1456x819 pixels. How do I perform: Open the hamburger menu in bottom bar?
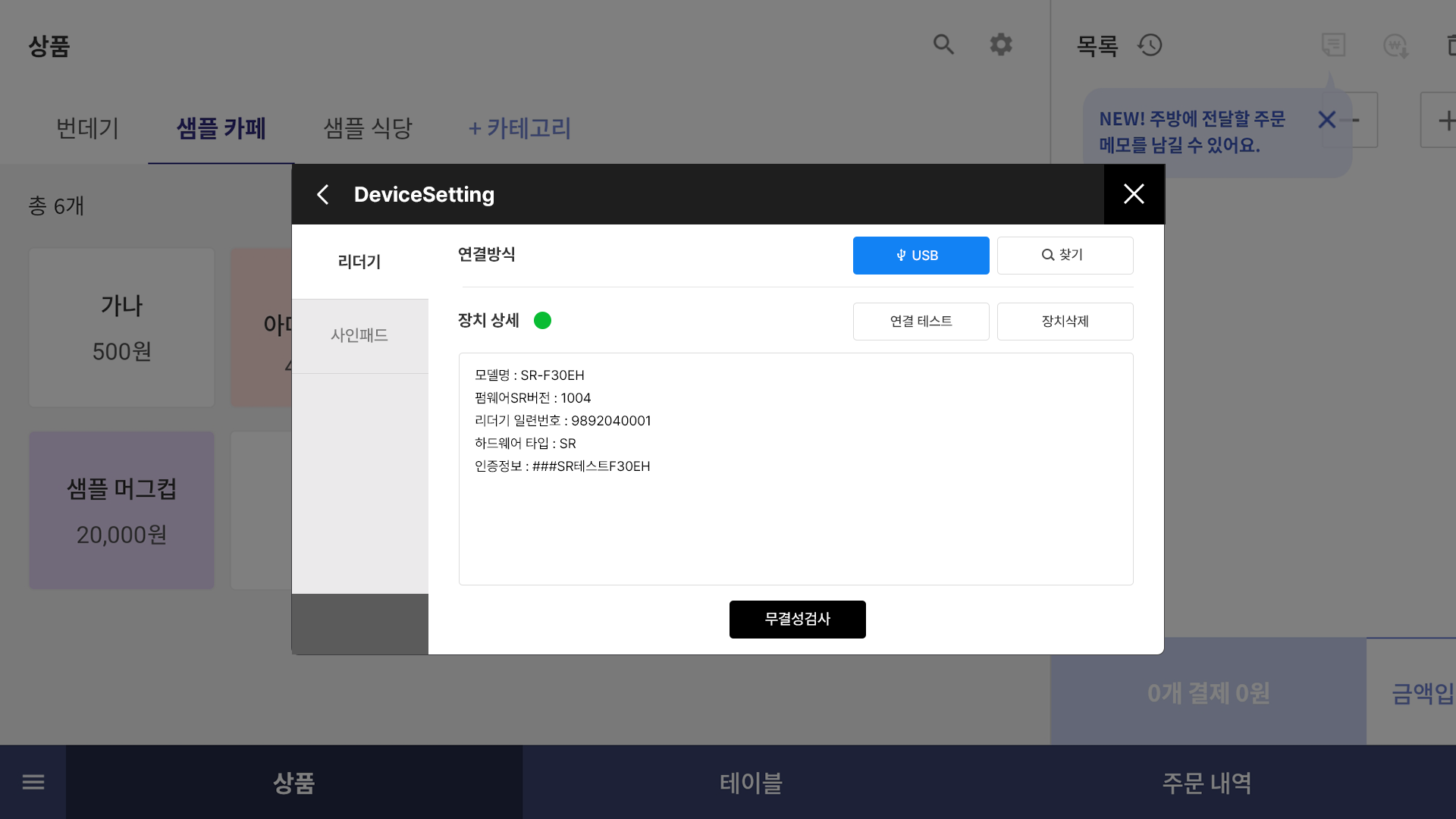point(33,782)
